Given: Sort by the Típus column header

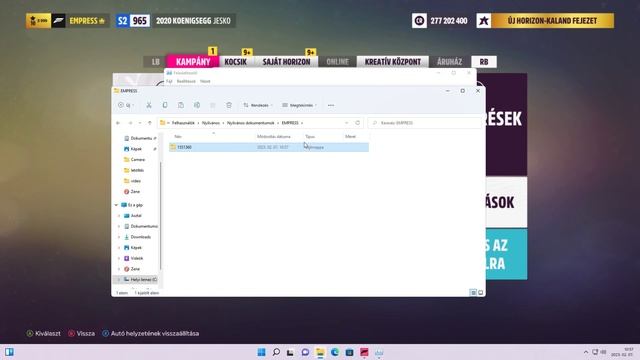Looking at the screenshot, I should coord(310,136).
